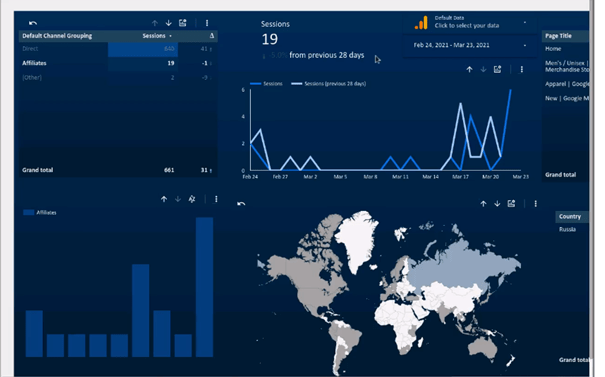Image resolution: width=605 pixels, height=377 pixels.
Task: Click the Sessions column sort arrow
Action: (170, 36)
